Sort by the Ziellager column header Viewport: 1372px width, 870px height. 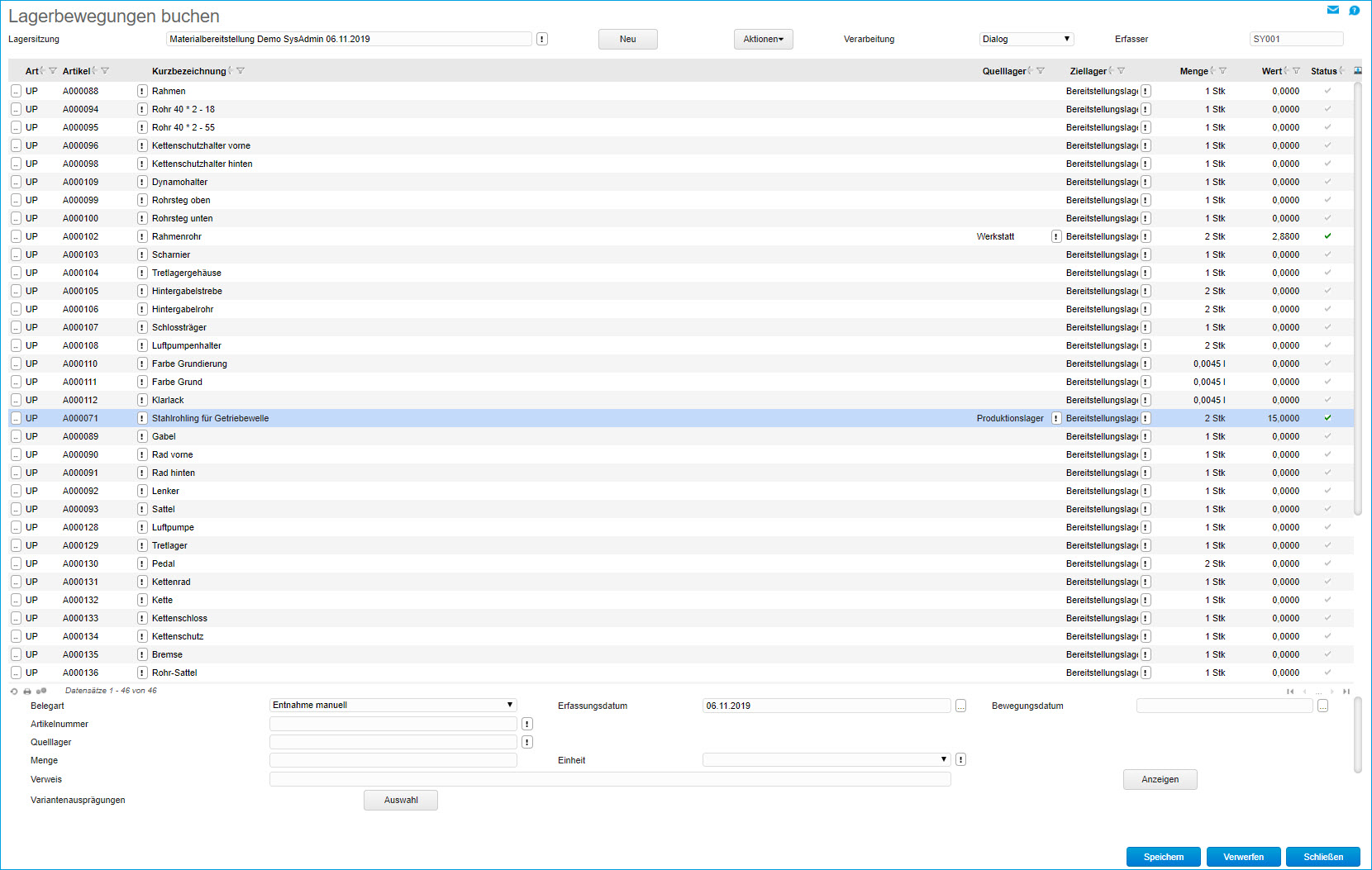[x=1088, y=71]
